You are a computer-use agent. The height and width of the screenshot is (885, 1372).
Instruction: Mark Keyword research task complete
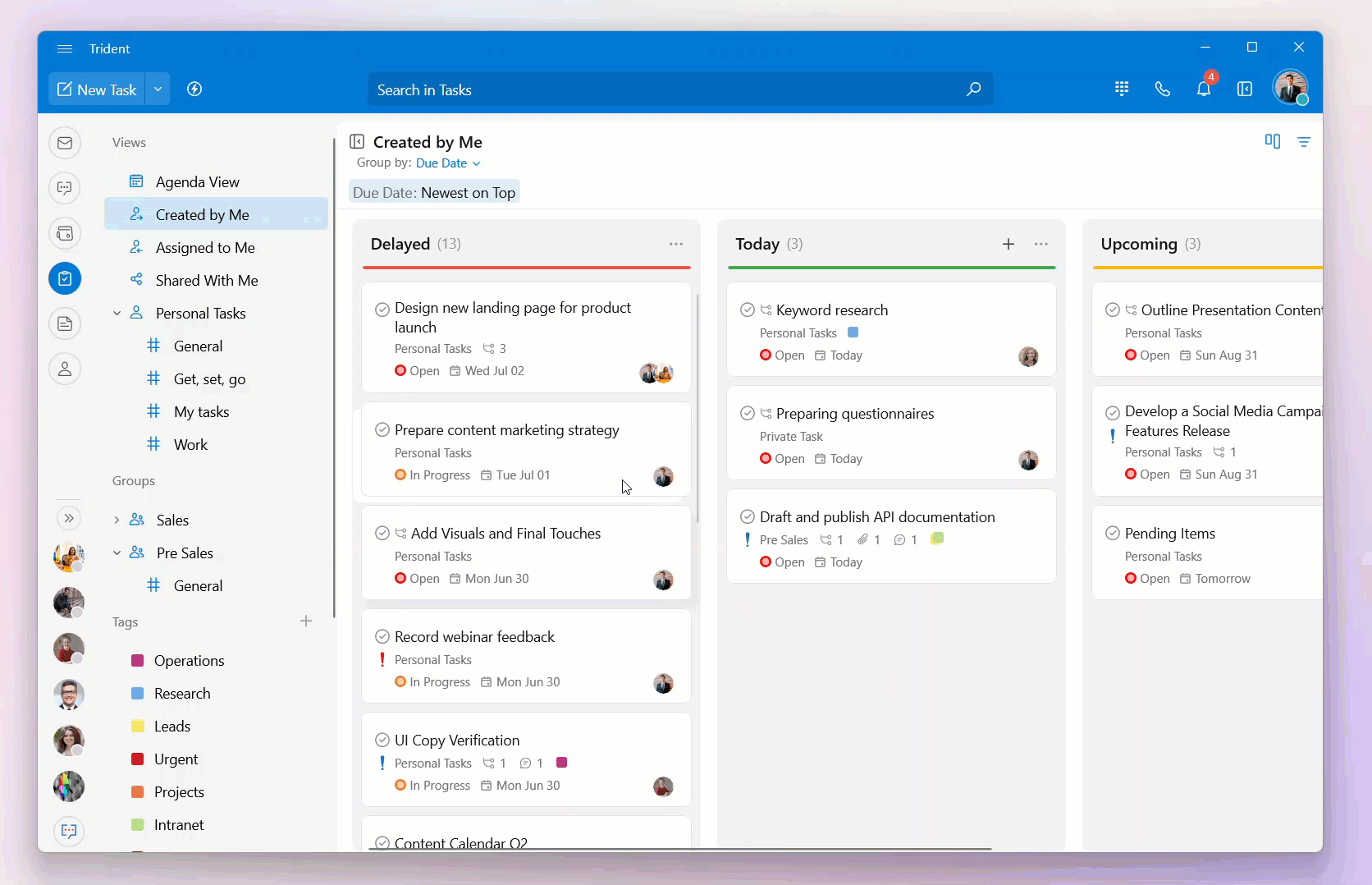coord(748,310)
